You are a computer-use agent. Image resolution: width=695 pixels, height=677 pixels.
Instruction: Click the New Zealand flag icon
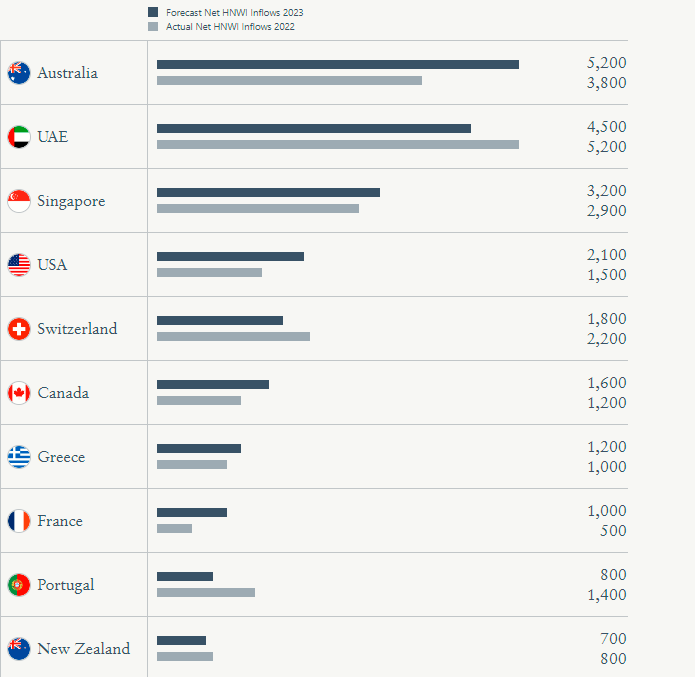(19, 649)
